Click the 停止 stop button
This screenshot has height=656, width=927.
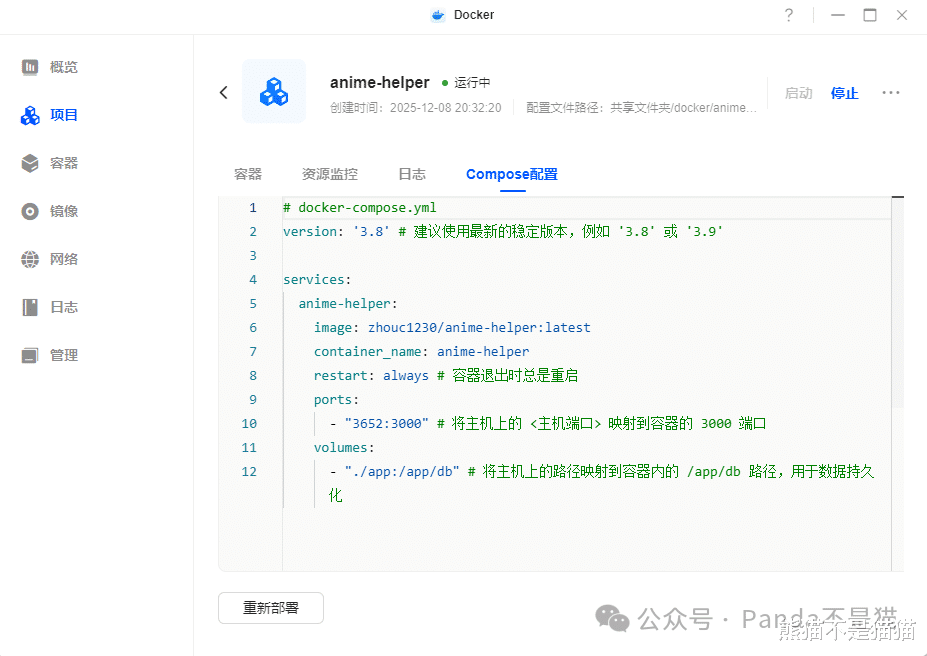coord(844,93)
